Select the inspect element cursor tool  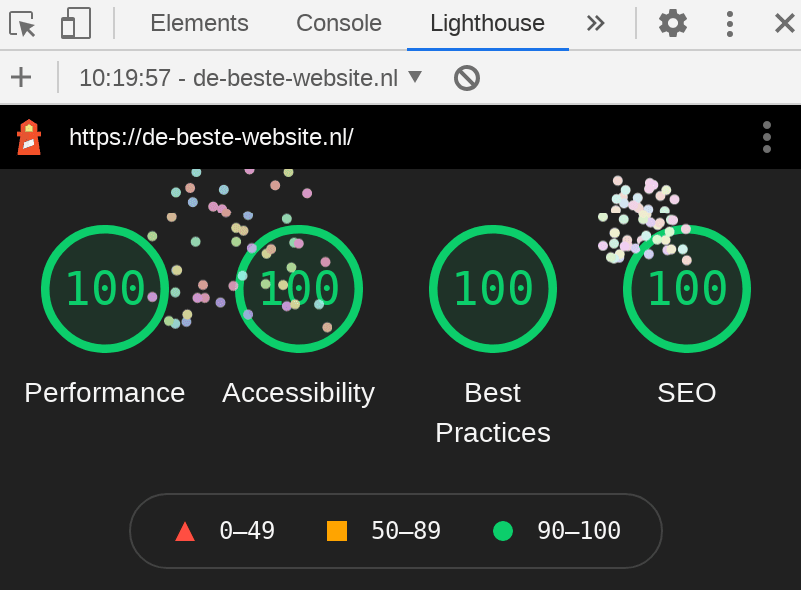pos(22,23)
